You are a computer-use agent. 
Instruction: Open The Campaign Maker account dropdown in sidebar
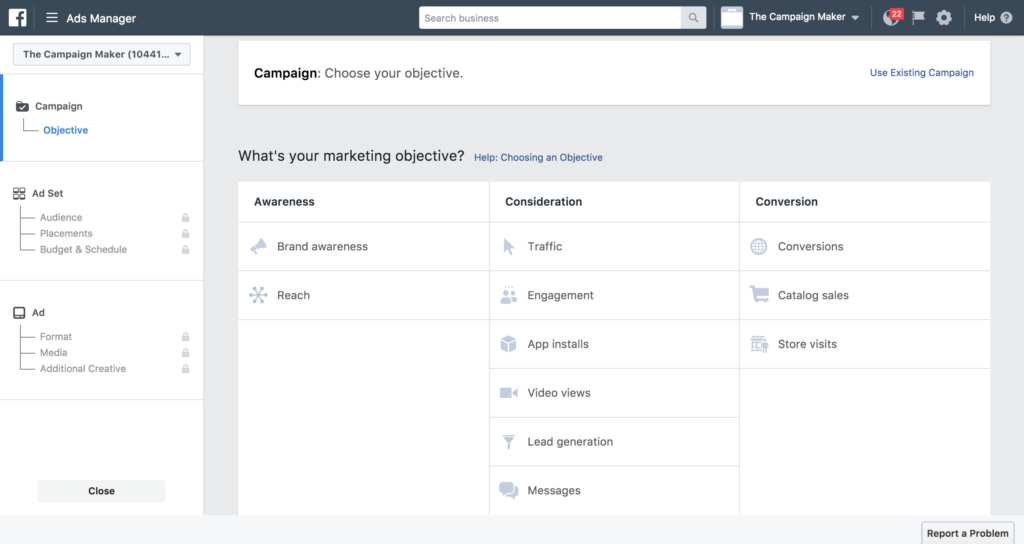[x=101, y=54]
